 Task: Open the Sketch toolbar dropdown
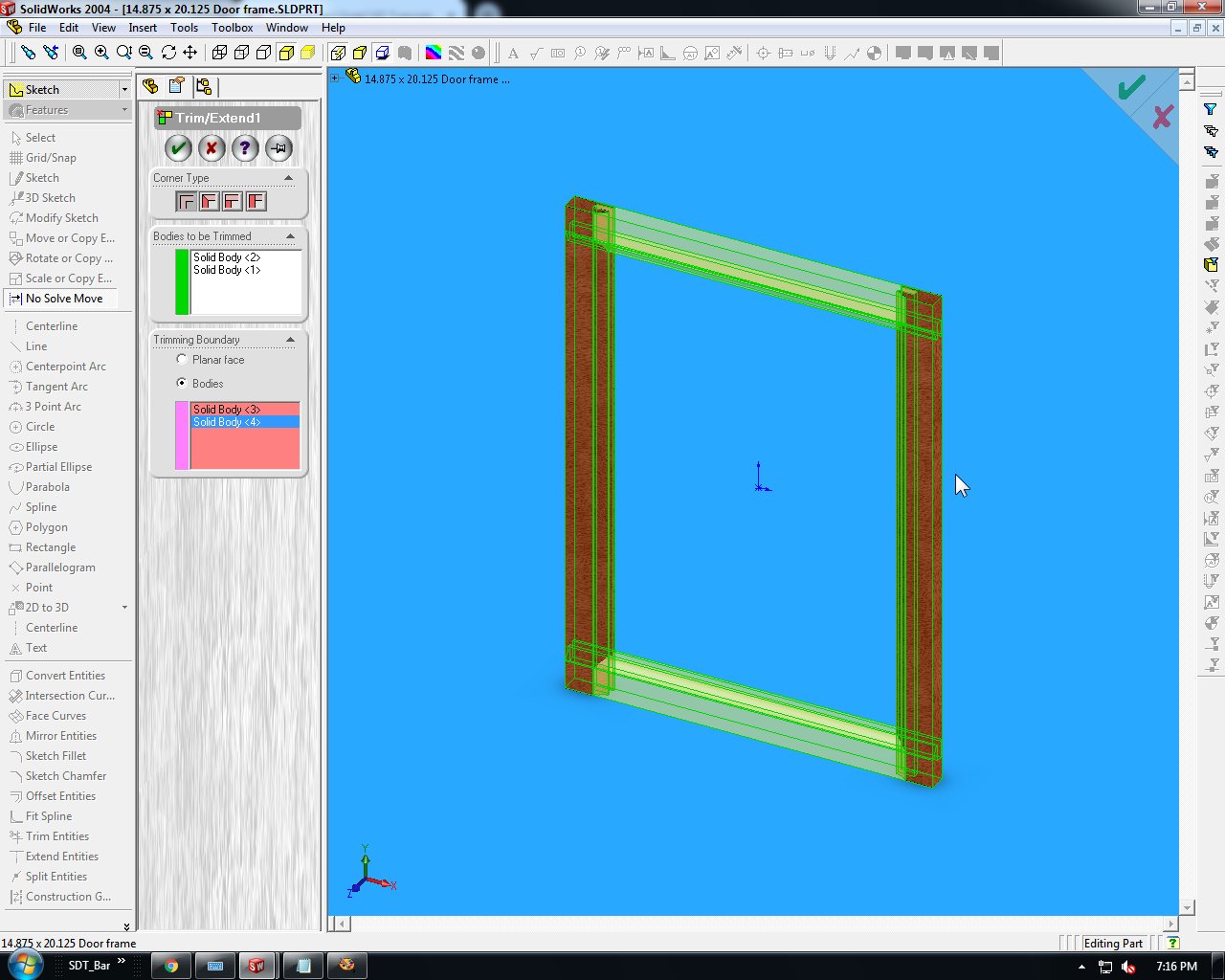tap(124, 89)
